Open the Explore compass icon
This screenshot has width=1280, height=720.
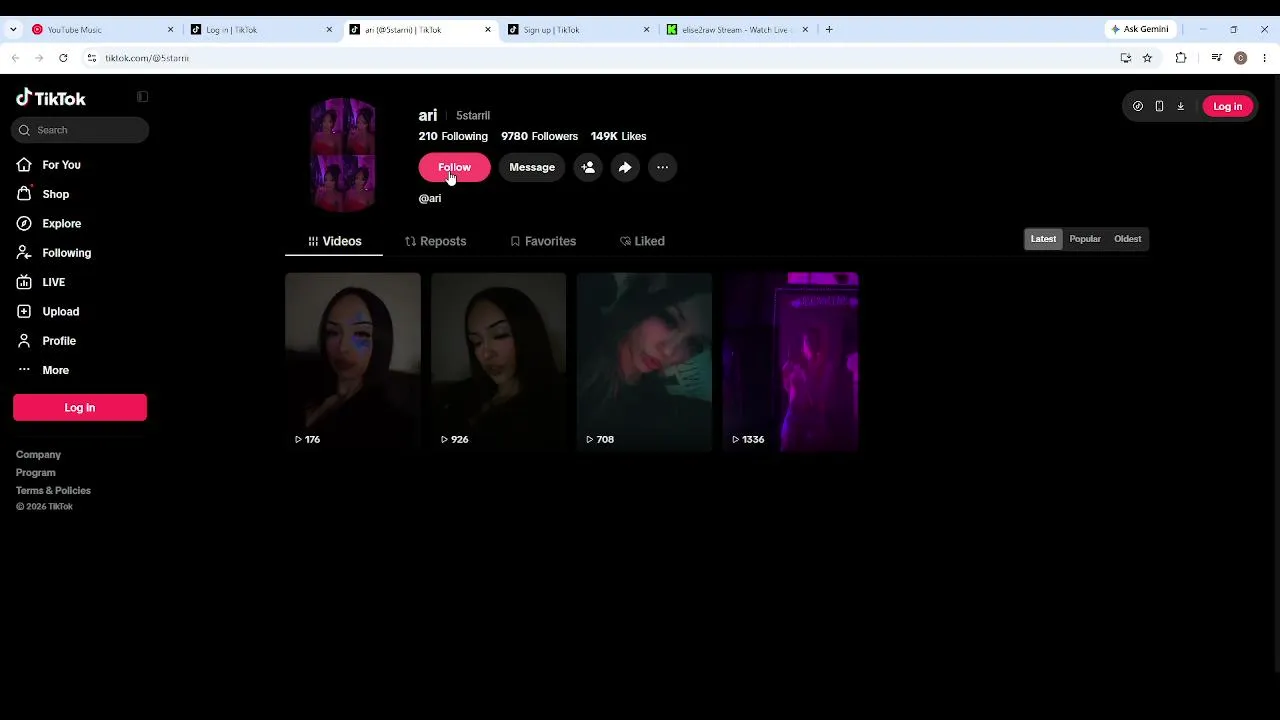coord(24,223)
